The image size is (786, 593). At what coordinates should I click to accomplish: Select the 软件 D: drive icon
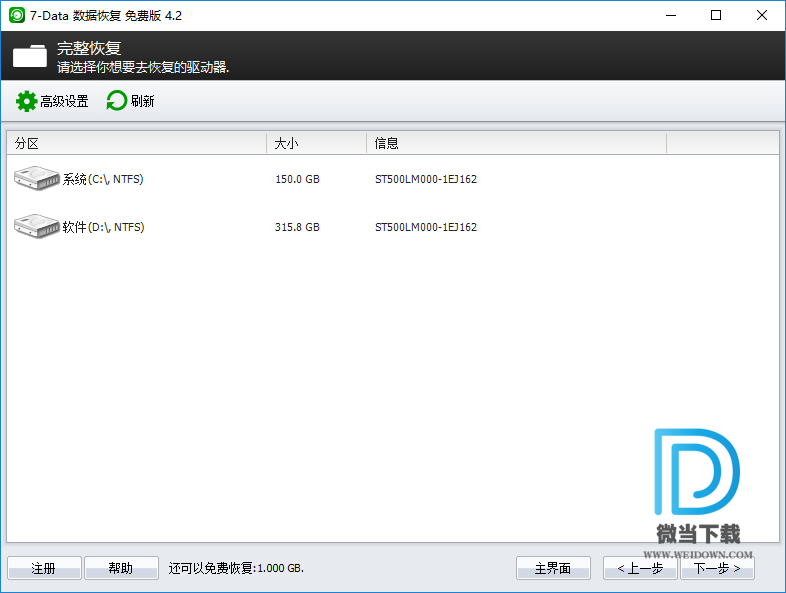[x=36, y=227]
